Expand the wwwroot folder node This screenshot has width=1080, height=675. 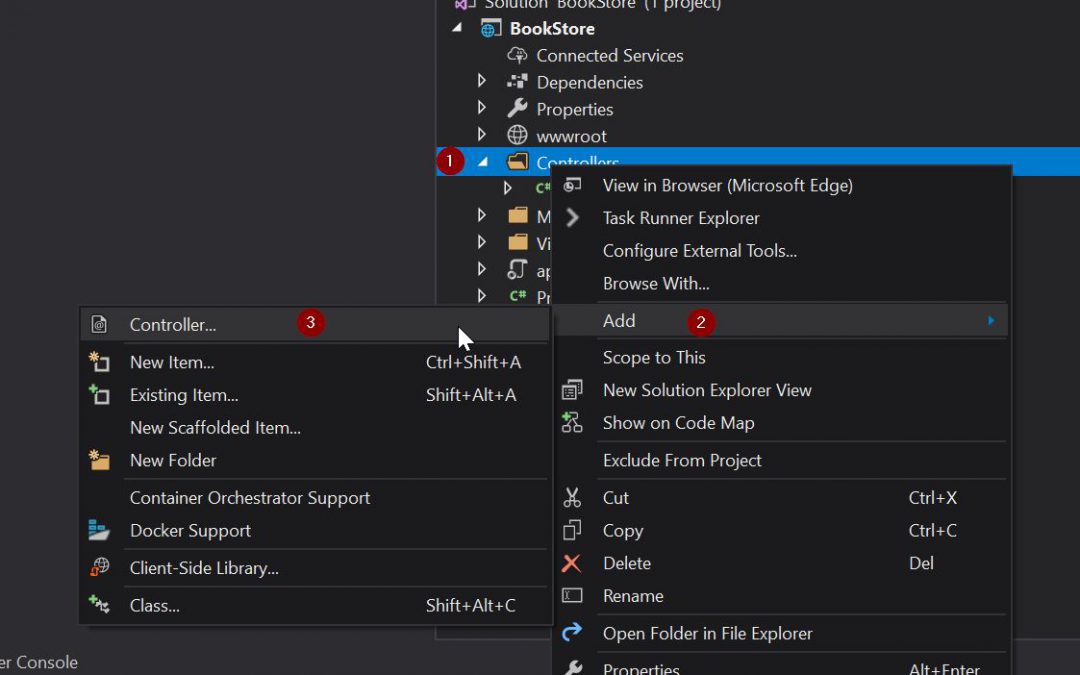[x=482, y=135]
